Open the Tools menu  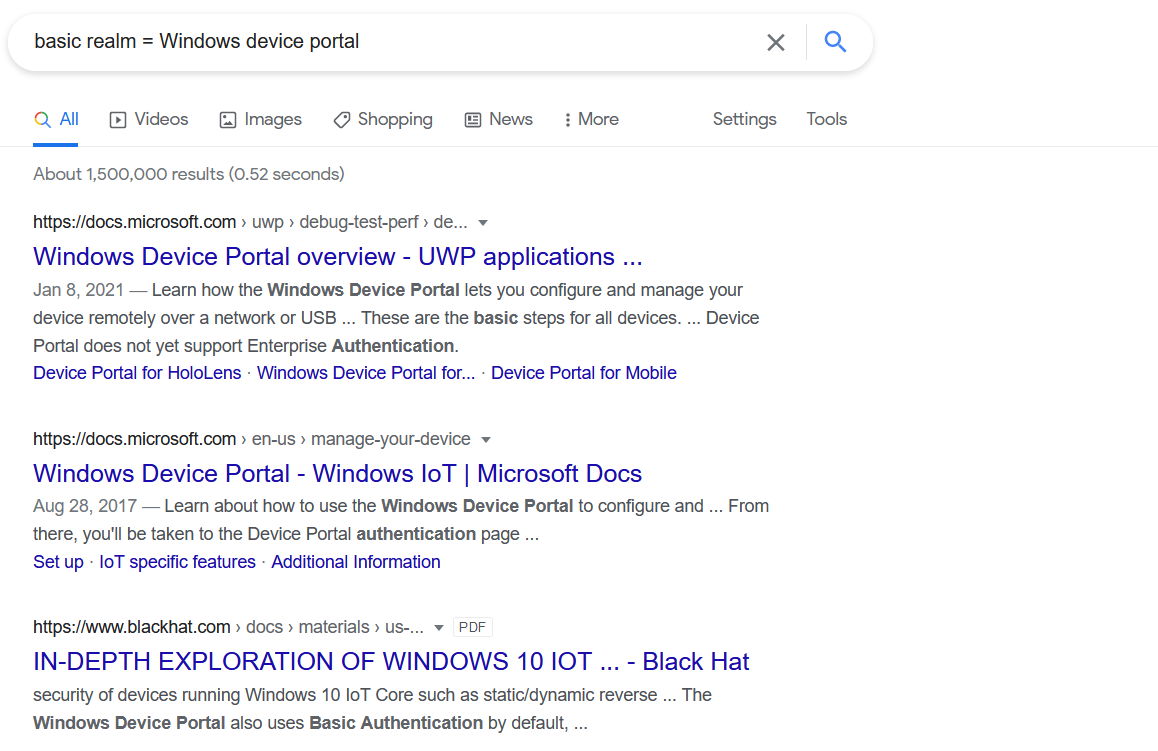(826, 119)
